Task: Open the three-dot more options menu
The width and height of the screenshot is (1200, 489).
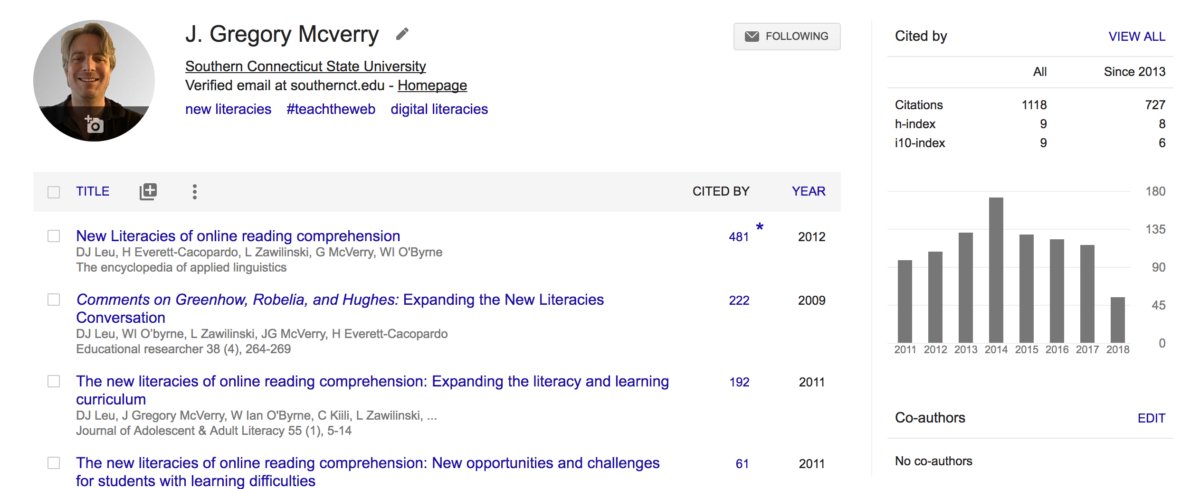Action: pyautogui.click(x=194, y=191)
